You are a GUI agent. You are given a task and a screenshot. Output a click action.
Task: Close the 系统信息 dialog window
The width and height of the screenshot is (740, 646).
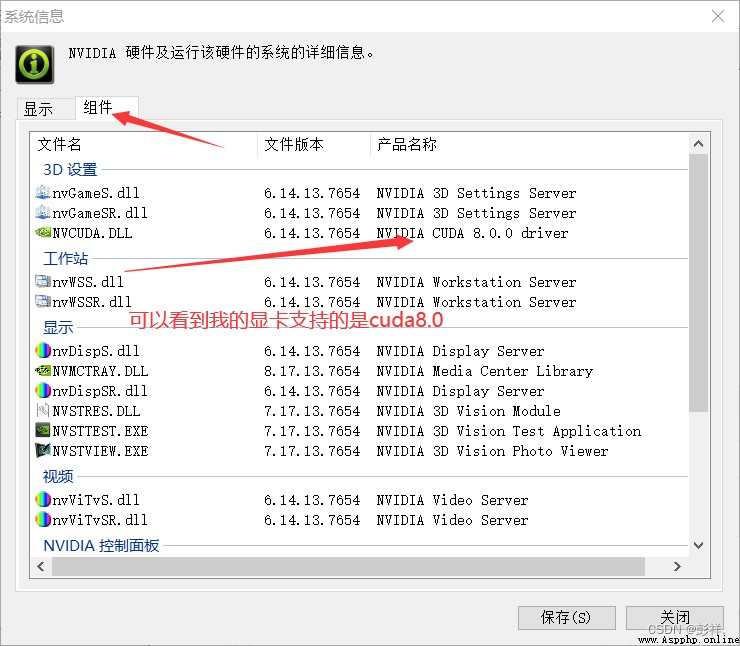click(718, 16)
